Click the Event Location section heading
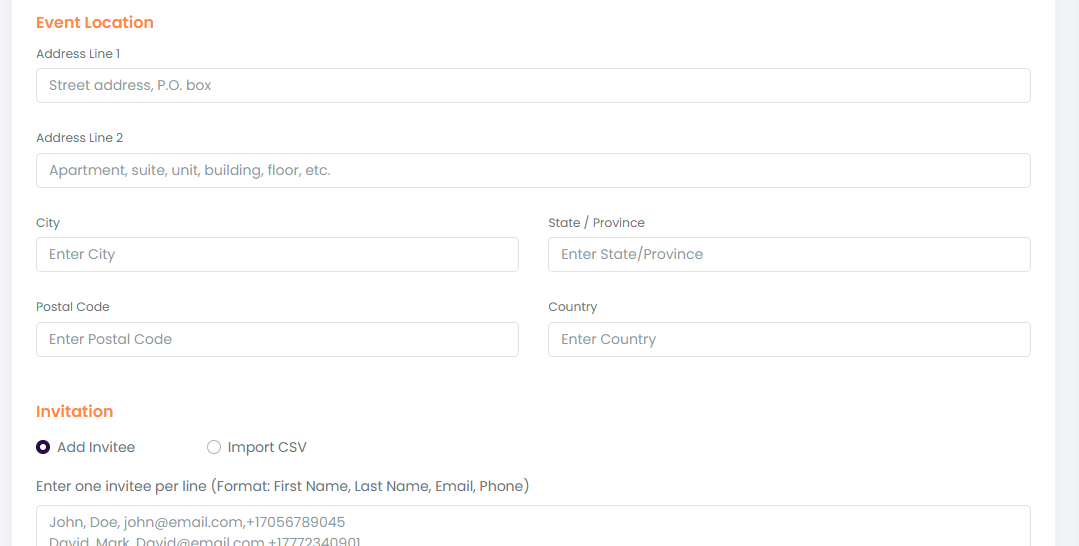 pyautogui.click(x=95, y=22)
